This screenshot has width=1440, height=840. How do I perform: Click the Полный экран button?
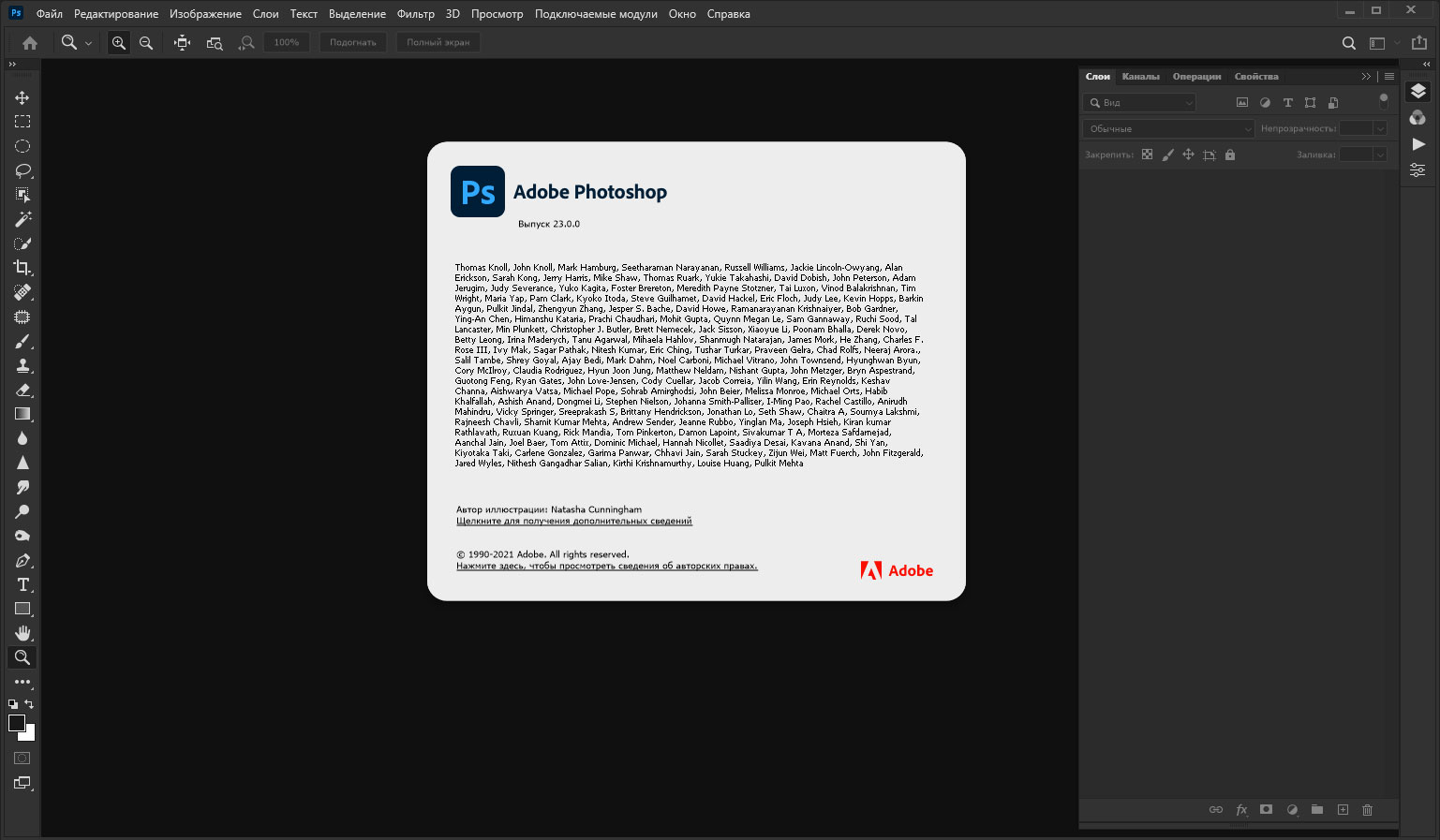coord(438,42)
